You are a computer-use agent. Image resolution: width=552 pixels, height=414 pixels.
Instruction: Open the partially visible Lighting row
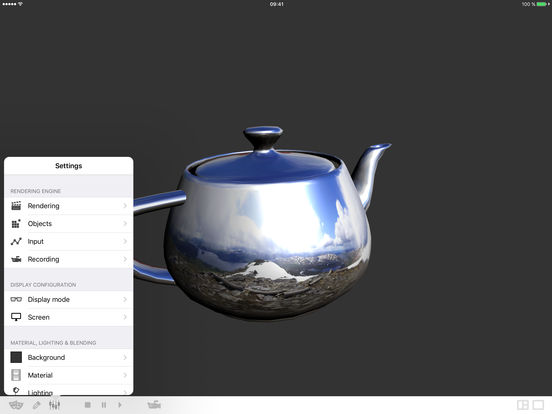click(x=69, y=390)
